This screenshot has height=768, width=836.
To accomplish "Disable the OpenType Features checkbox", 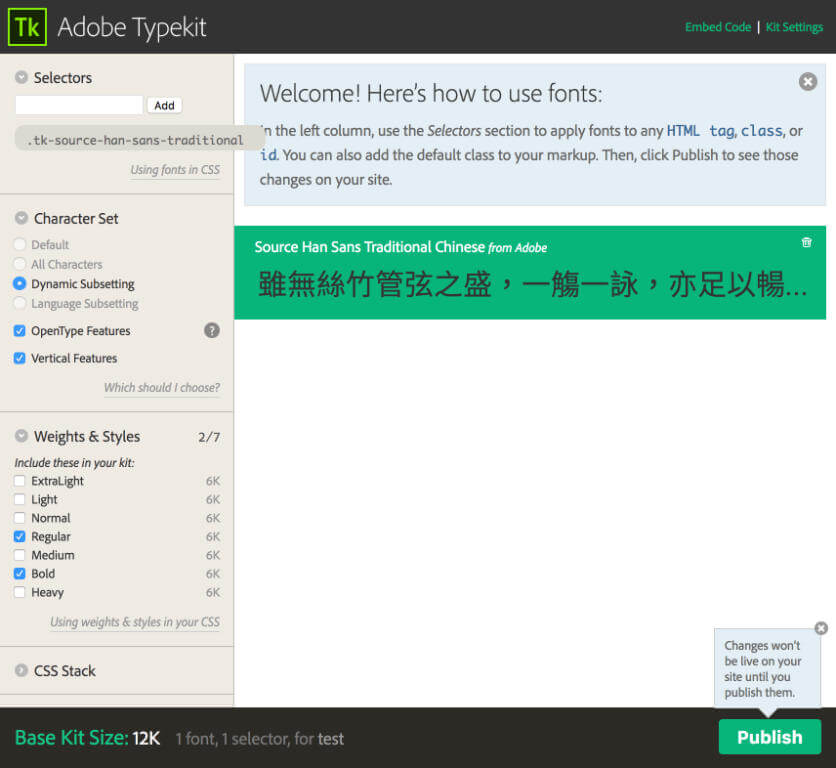I will (17, 330).
